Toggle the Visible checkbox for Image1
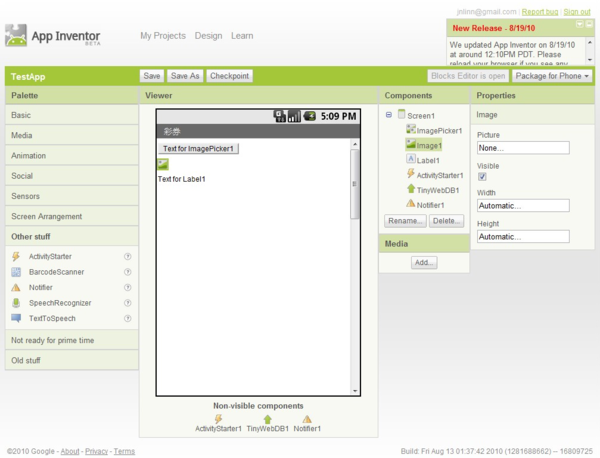Screen dimensions: 600x458 tap(482, 176)
